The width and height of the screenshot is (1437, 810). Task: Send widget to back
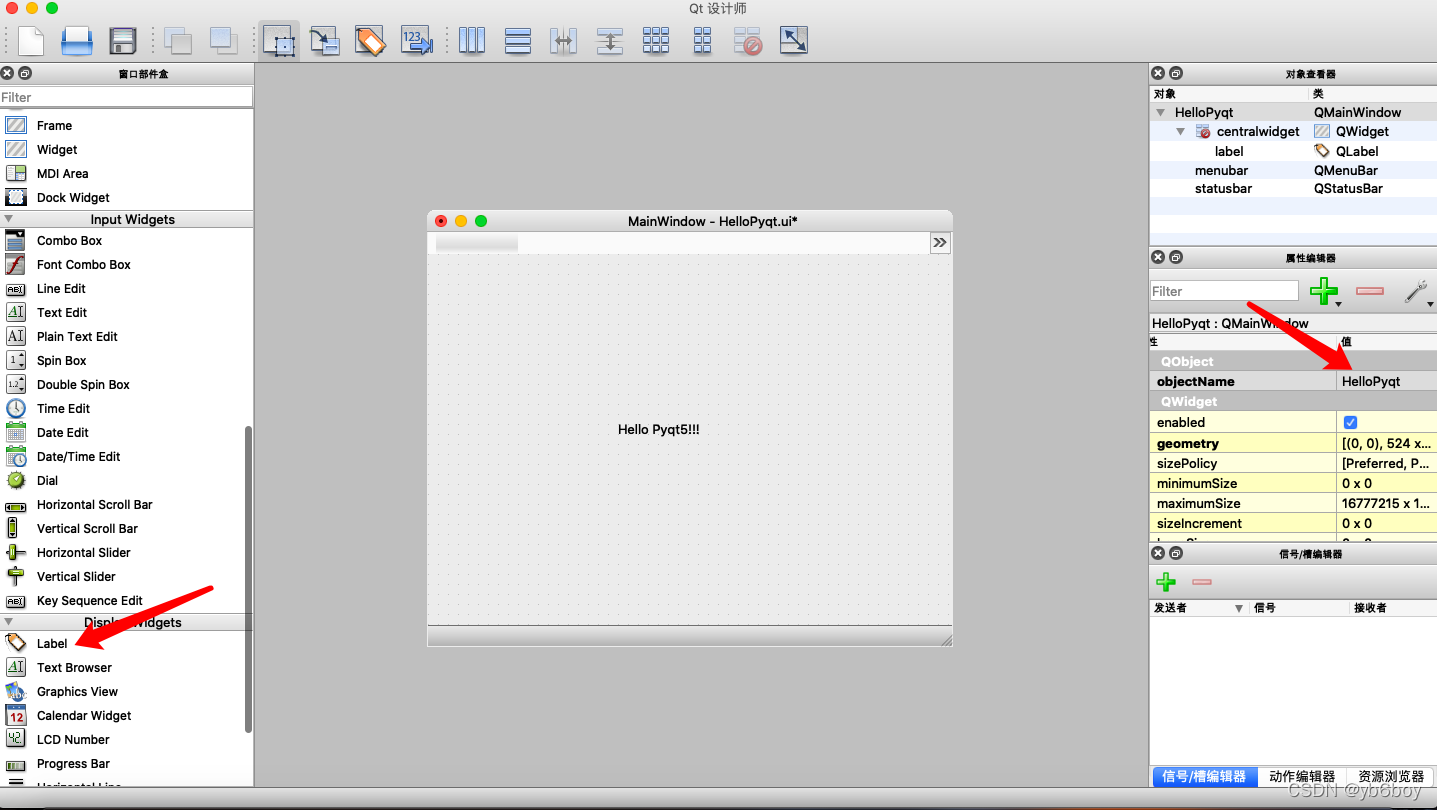(x=178, y=40)
